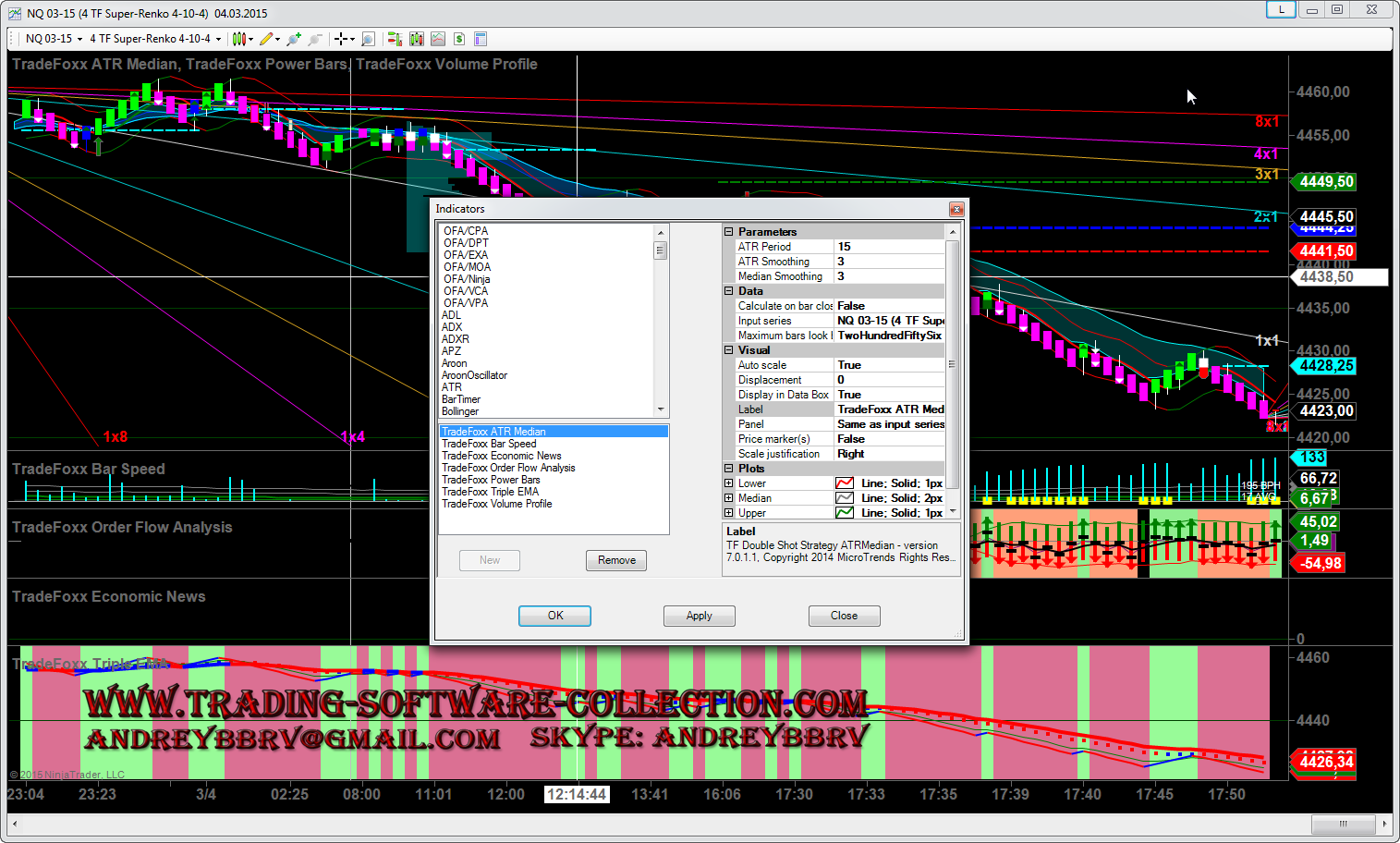The height and width of the screenshot is (843, 1400).
Task: Click the ATR Period value field
Action: 888,247
